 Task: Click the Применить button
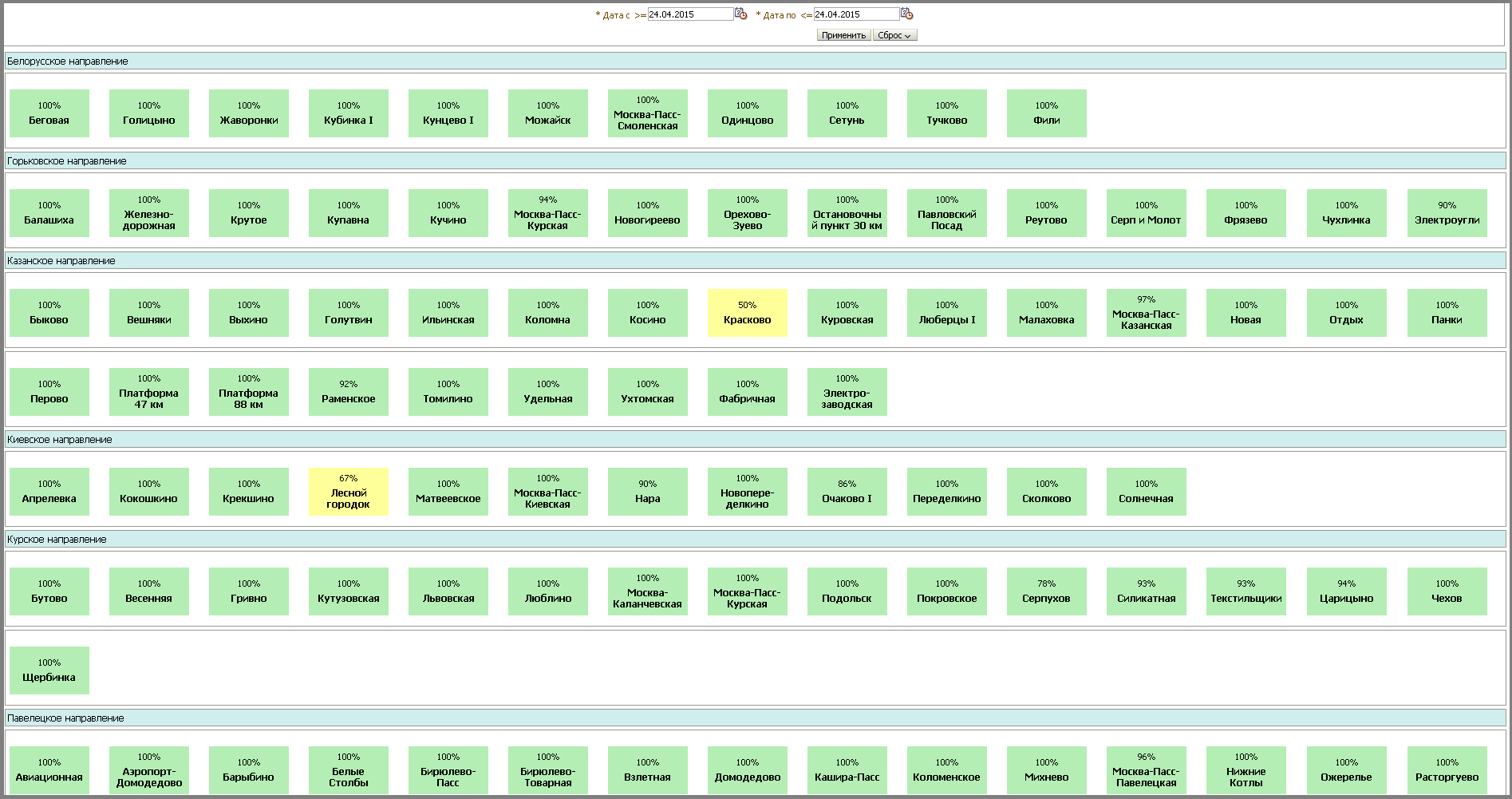[x=843, y=35]
